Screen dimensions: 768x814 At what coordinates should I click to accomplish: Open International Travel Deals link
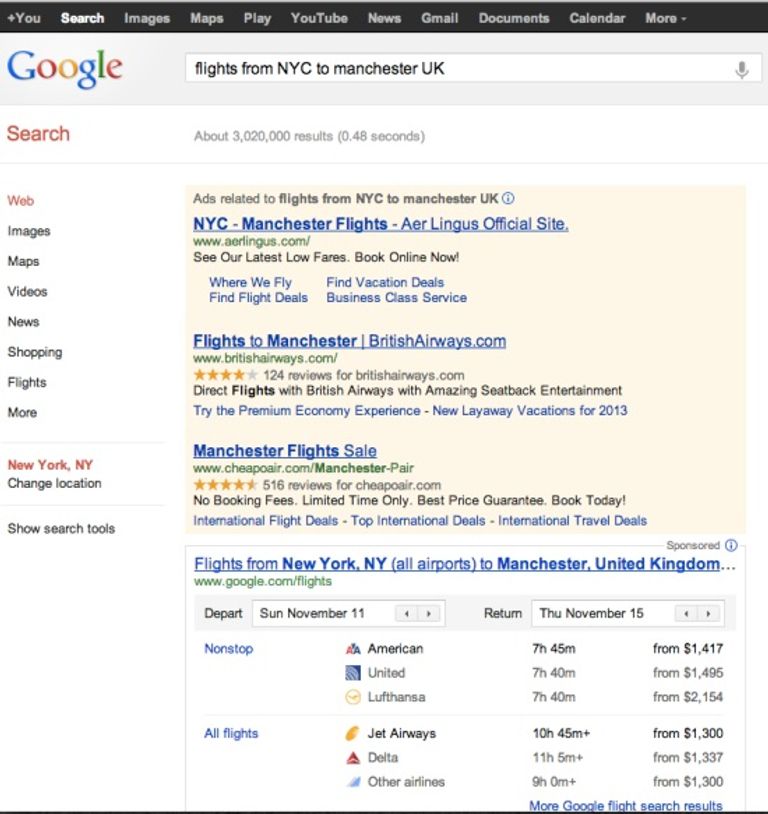(572, 520)
